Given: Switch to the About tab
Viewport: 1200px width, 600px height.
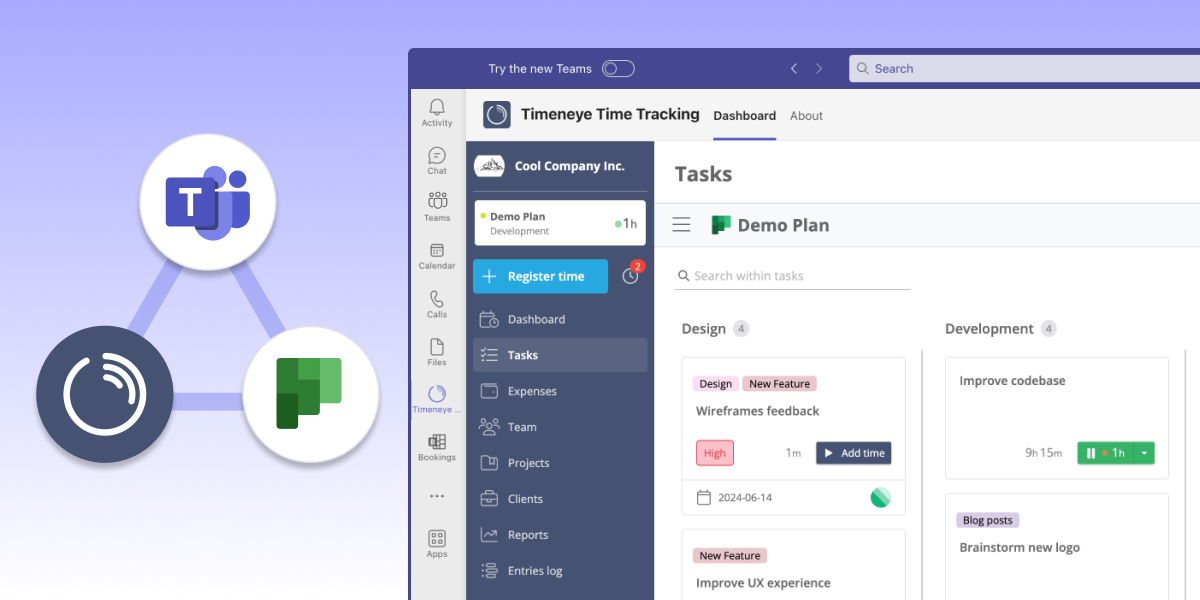Looking at the screenshot, I should pyautogui.click(x=806, y=115).
